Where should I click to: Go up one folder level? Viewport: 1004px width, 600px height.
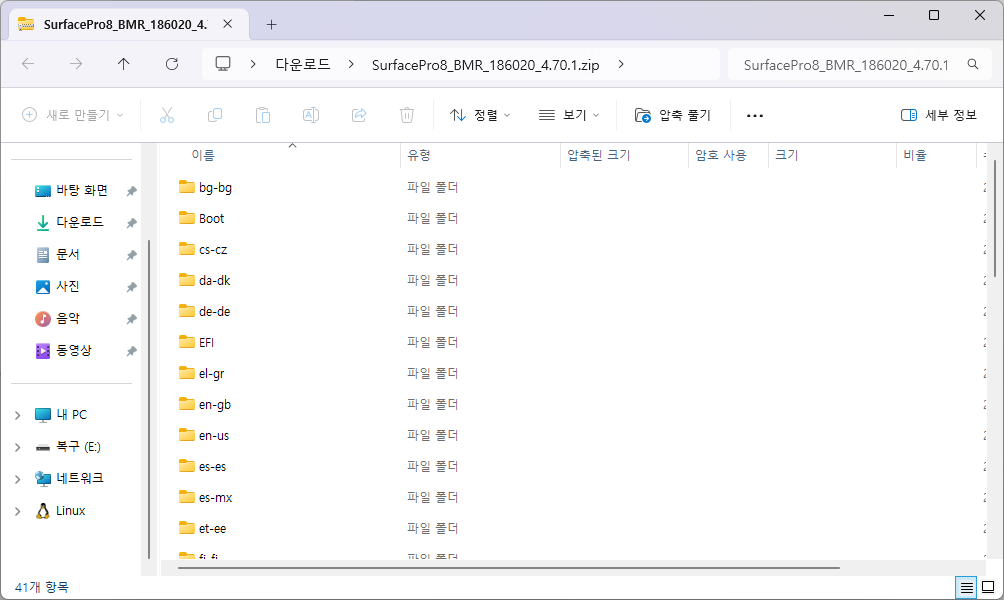(124, 64)
